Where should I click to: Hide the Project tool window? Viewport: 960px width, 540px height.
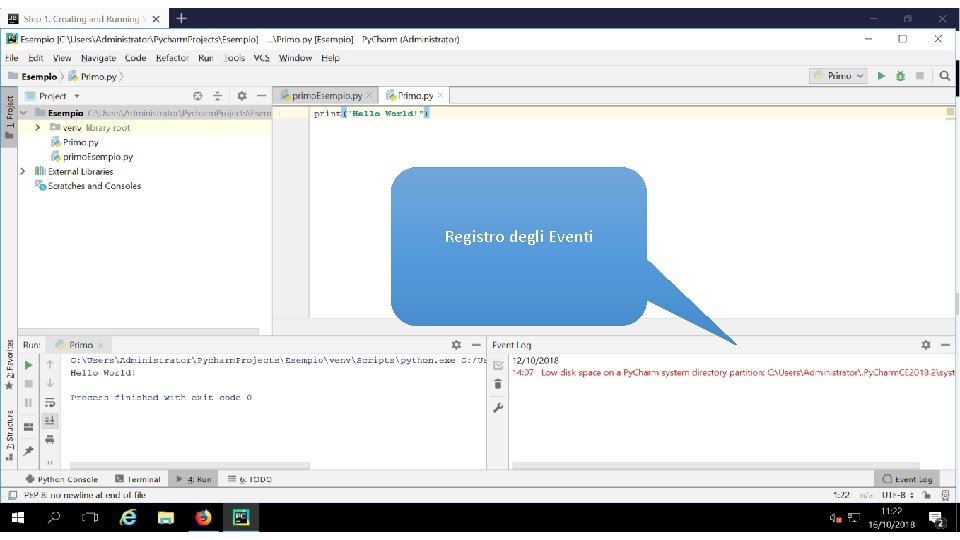[261, 96]
